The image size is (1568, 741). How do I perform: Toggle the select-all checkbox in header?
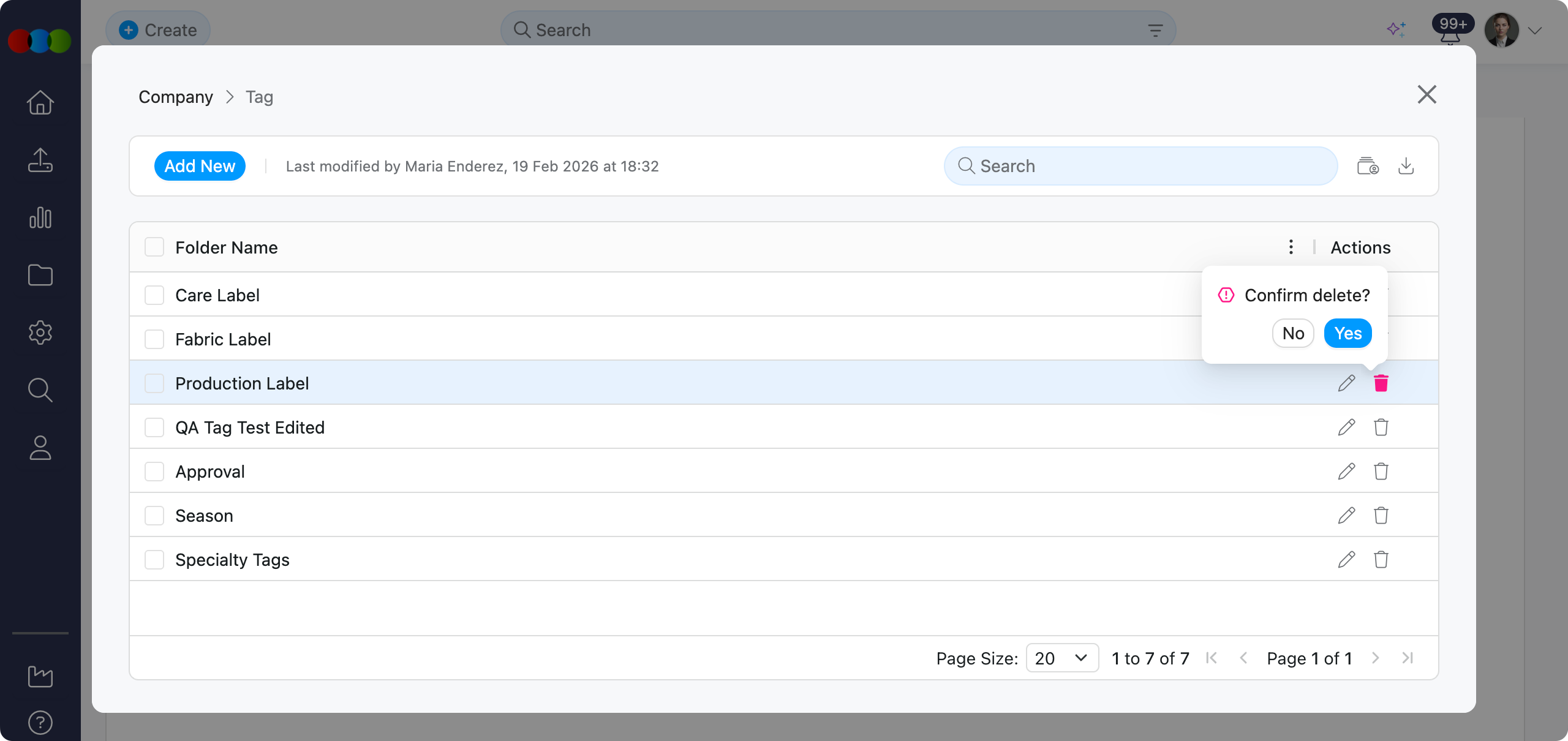(154, 247)
